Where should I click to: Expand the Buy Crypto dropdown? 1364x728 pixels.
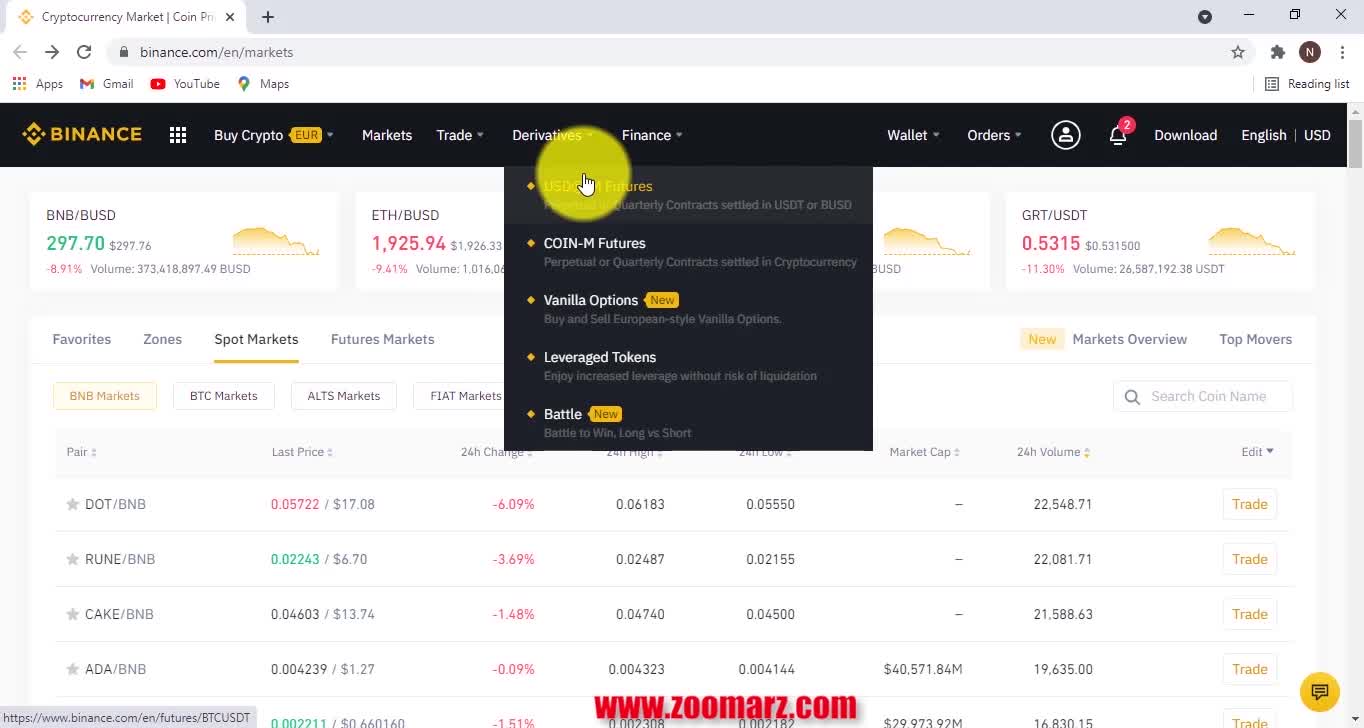[x=274, y=135]
